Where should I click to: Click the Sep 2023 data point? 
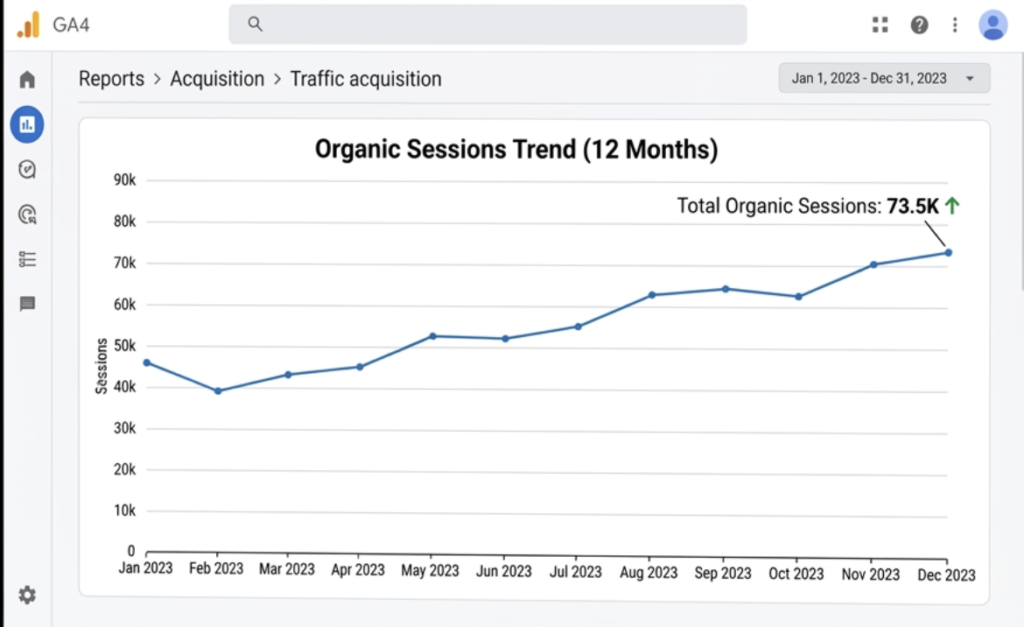(726, 289)
